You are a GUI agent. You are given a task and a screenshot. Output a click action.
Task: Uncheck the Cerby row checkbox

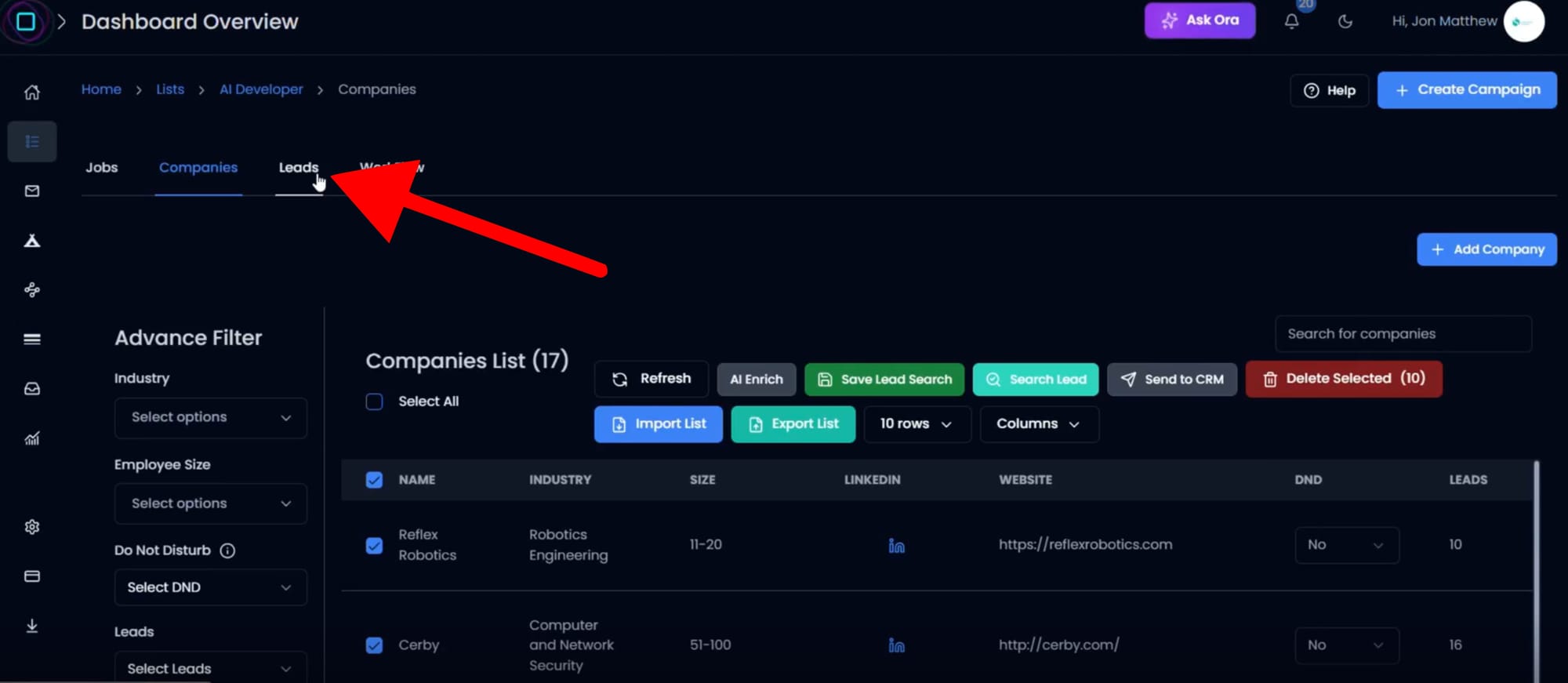(375, 645)
